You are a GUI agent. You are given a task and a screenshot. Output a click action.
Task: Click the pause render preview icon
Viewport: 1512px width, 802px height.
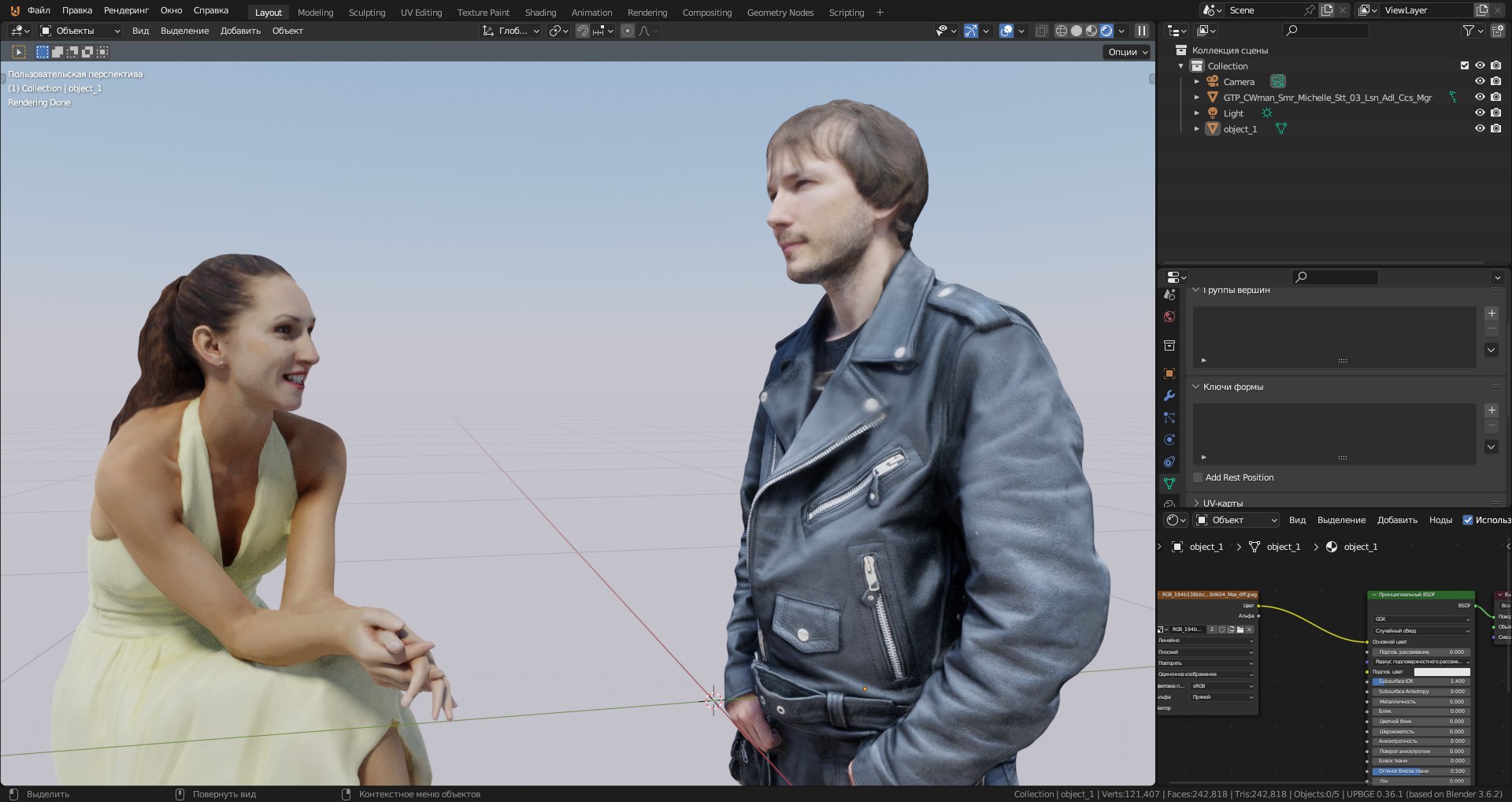pos(1142,31)
